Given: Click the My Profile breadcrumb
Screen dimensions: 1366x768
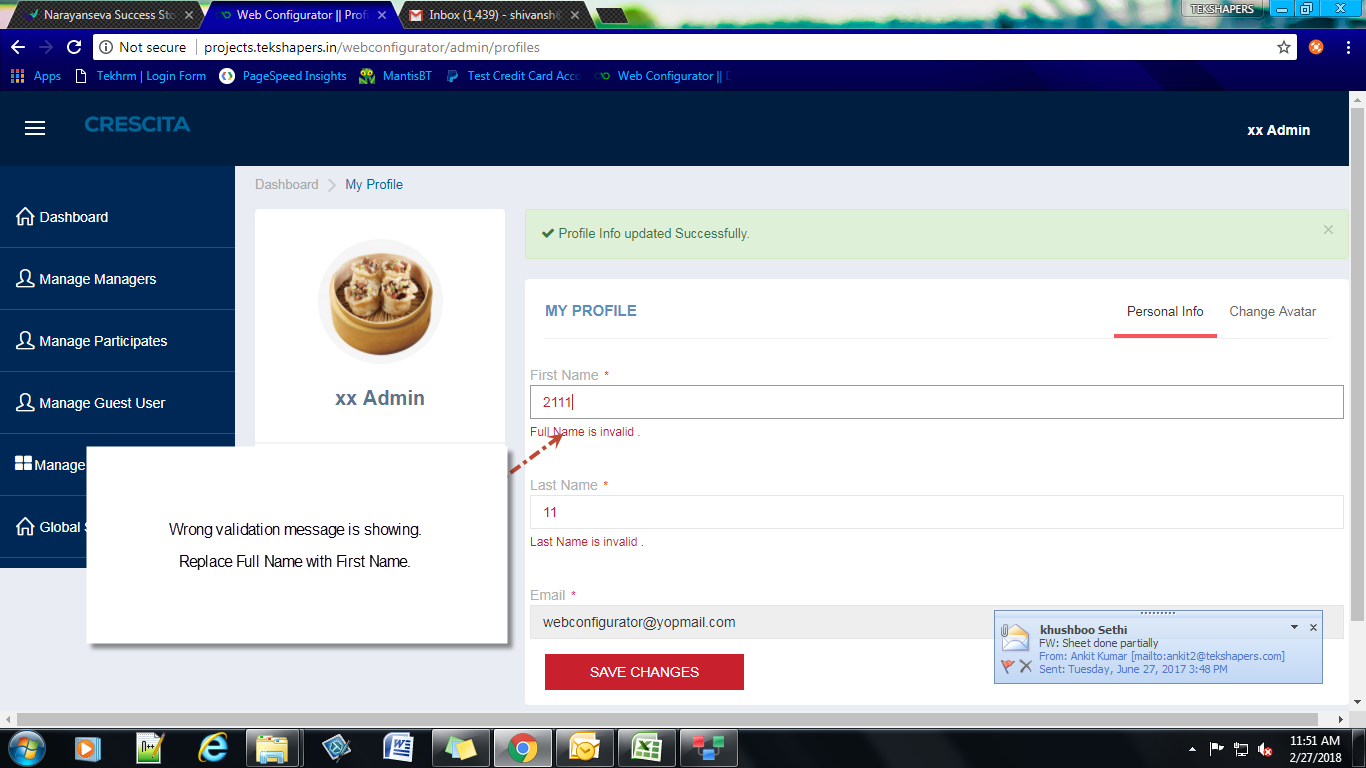Looking at the screenshot, I should [x=374, y=184].
